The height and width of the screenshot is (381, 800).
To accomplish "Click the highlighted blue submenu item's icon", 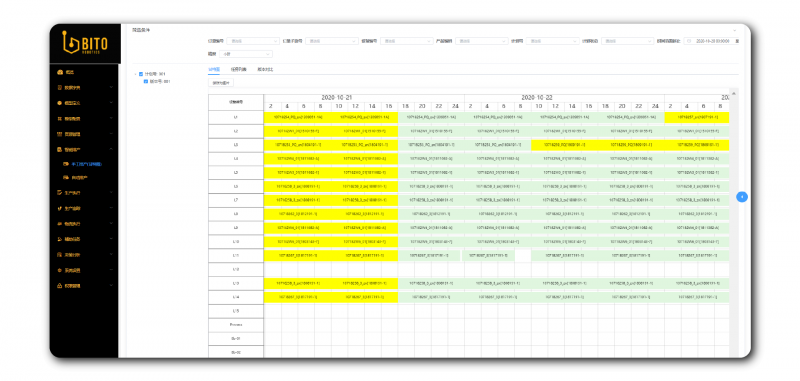I will [66, 164].
